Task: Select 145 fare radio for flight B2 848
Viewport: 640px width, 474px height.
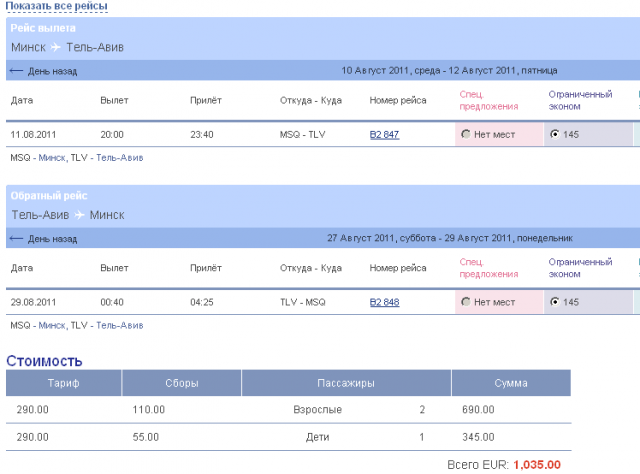Action: click(x=555, y=302)
